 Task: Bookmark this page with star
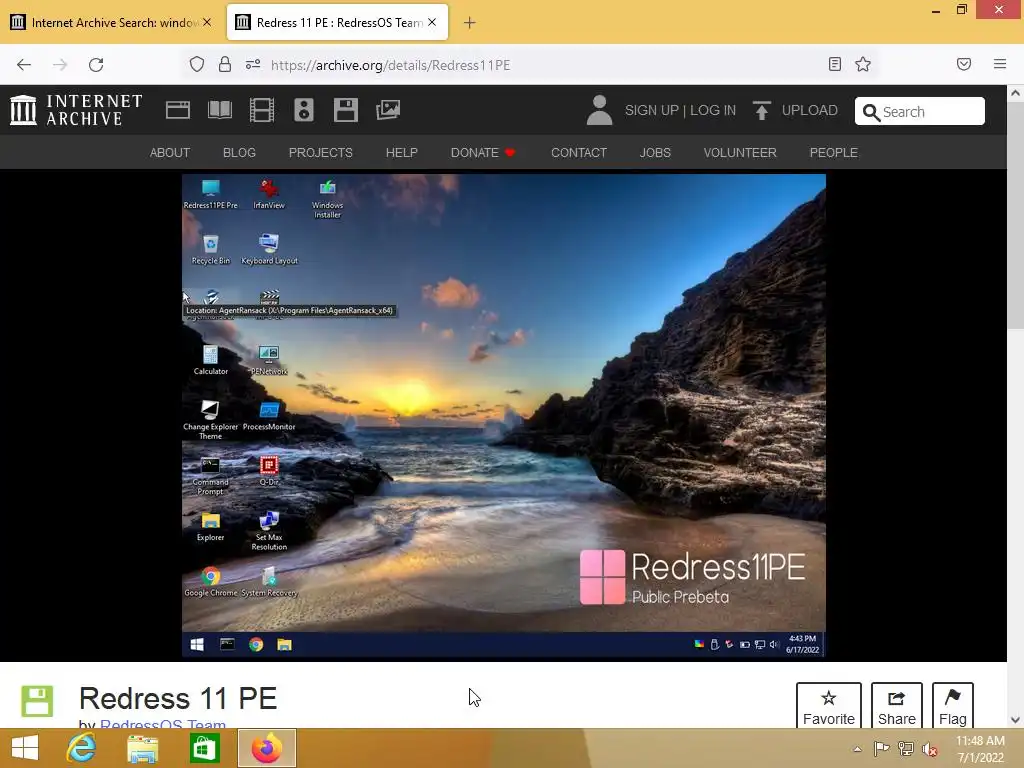click(x=863, y=64)
